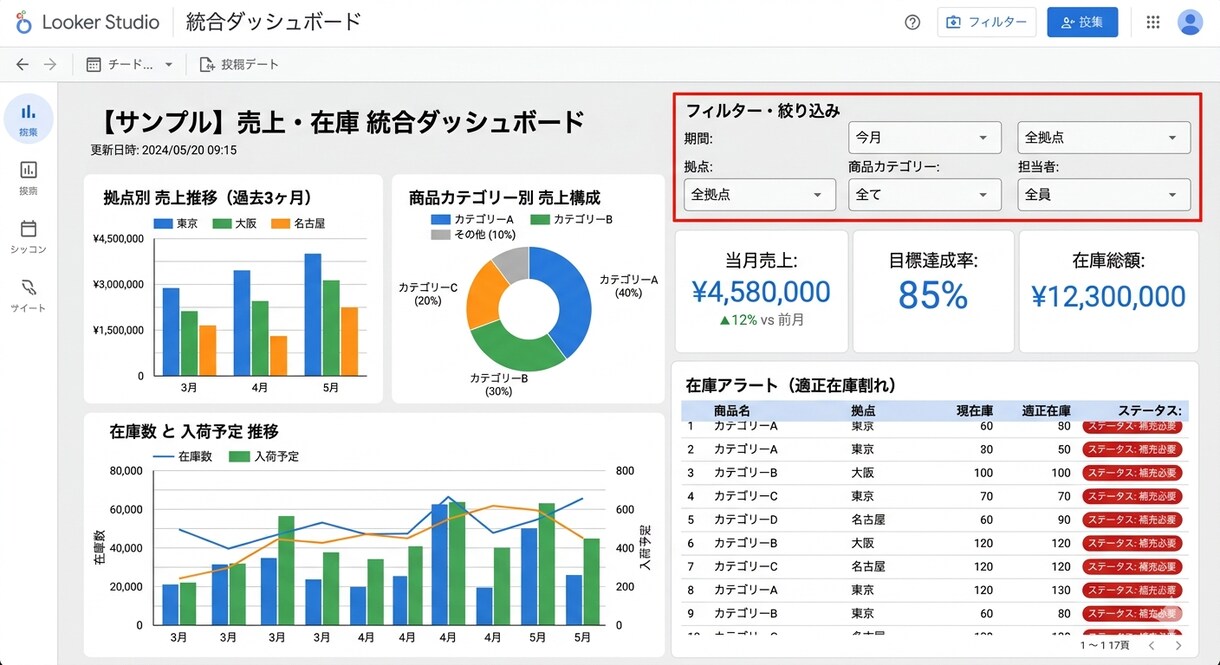Click the status badge in row 5
This screenshot has width=1220, height=665.
(x=1132, y=520)
